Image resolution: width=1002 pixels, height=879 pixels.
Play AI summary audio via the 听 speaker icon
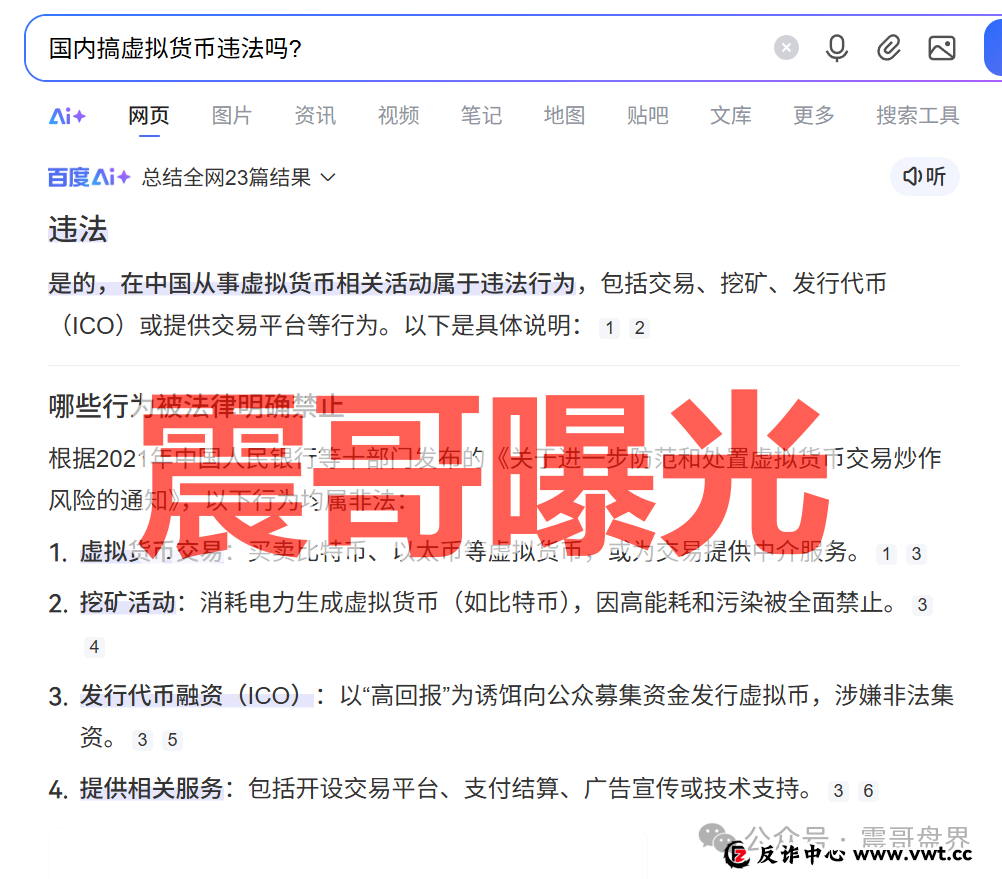coord(924,176)
